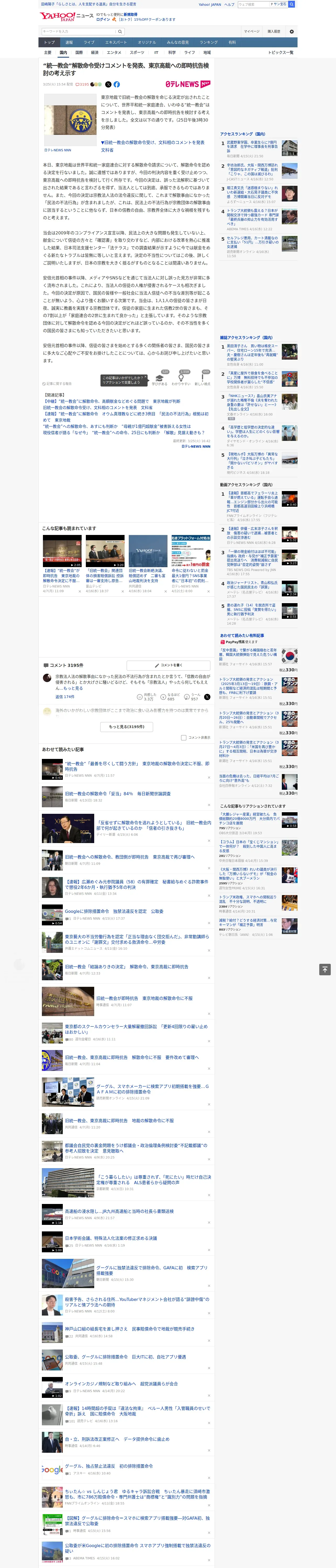Select the エキスパート navigation tab
Image resolution: width=336 pixels, height=1568 pixels.
[116, 43]
